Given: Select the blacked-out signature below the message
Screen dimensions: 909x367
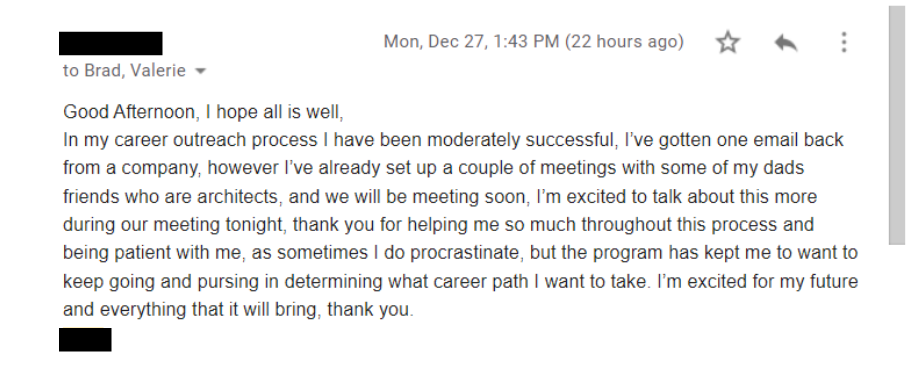Looking at the screenshot, I should pos(85,340).
